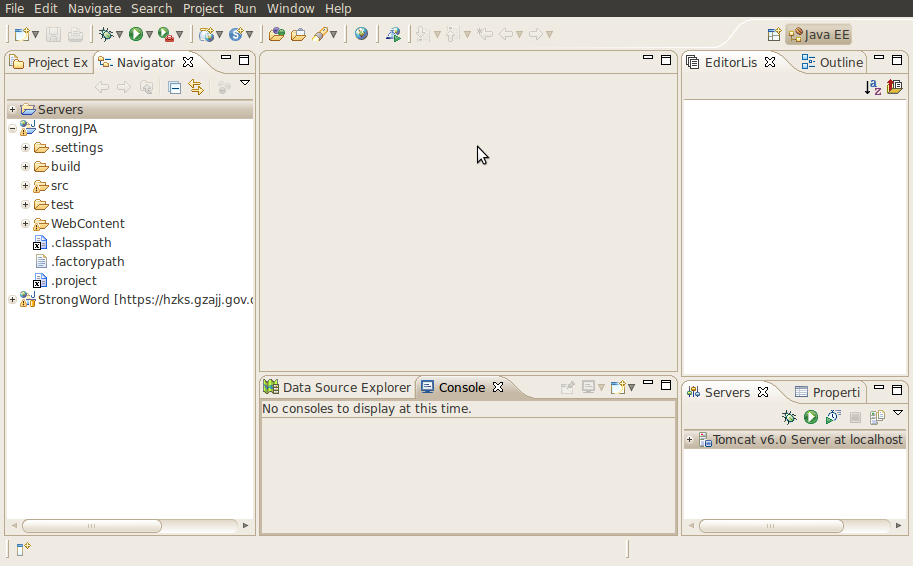This screenshot has height=566, width=913.
Task: Start the server in profile mode
Action: click(833, 417)
